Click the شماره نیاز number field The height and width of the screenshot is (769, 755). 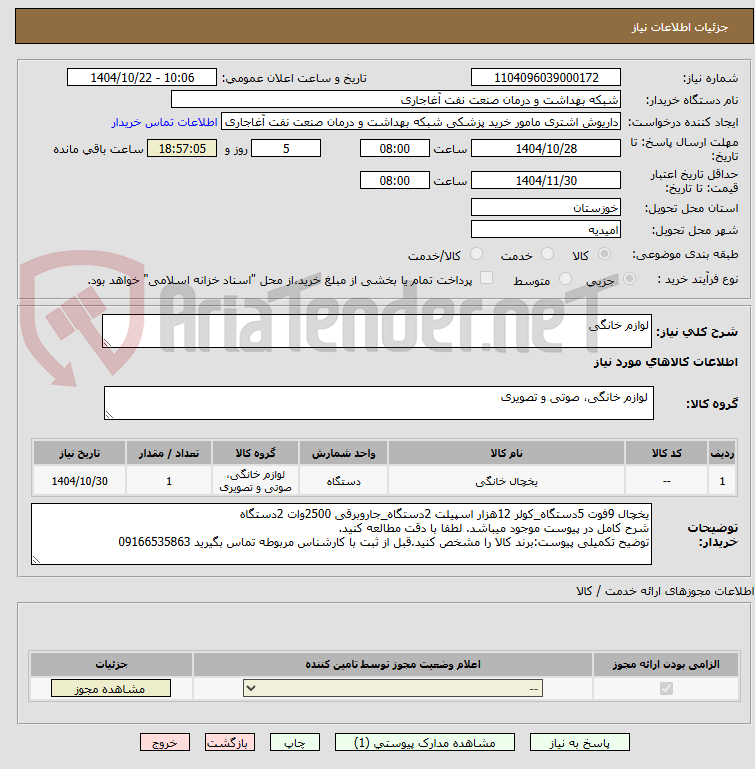point(546,77)
